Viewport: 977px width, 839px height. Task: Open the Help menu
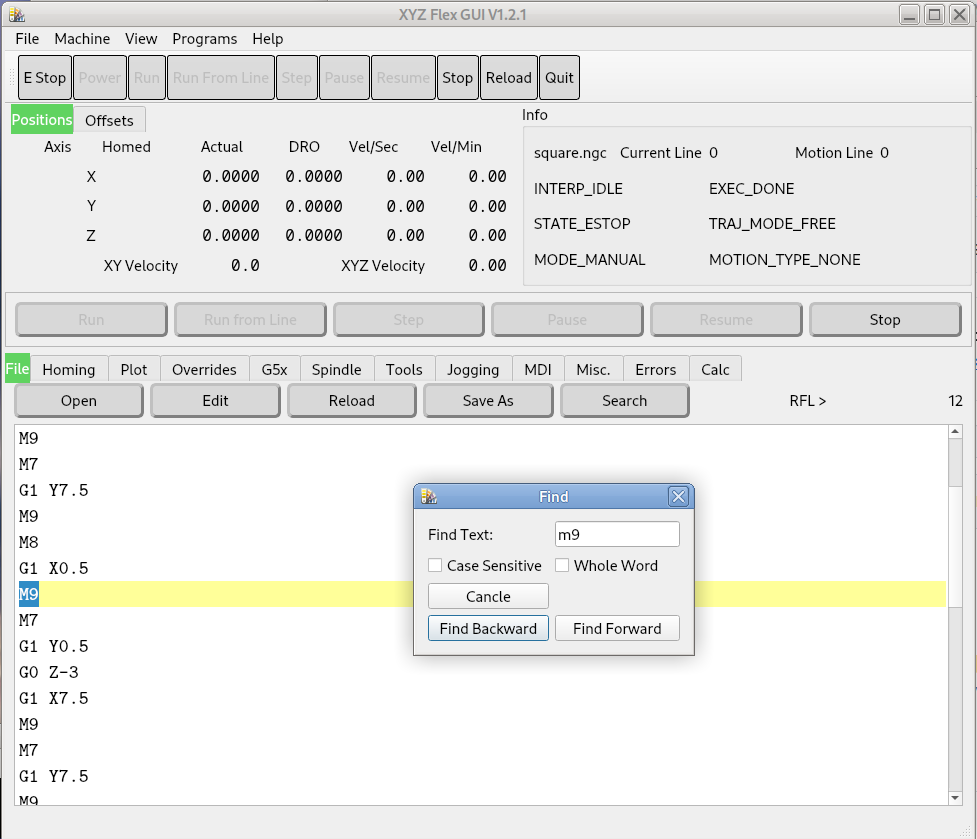click(267, 39)
